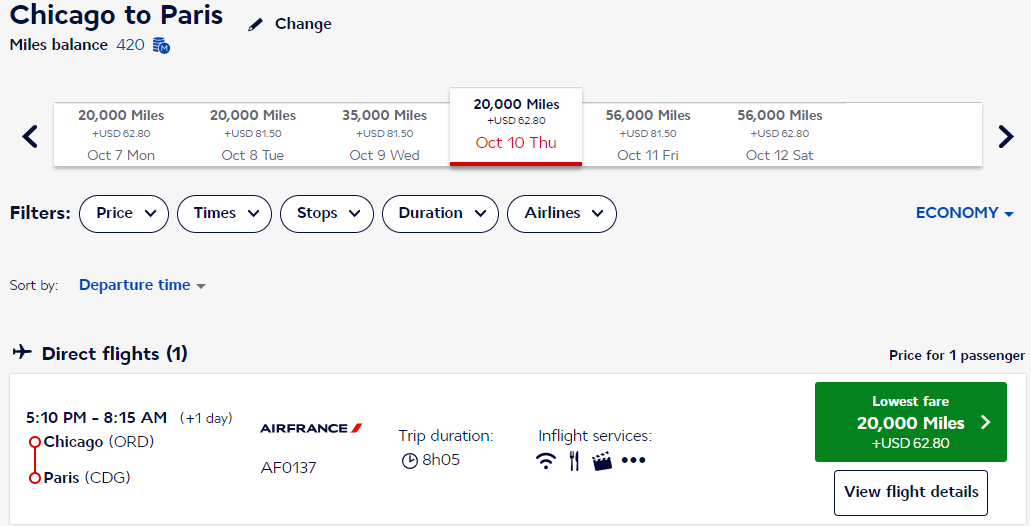This screenshot has width=1031, height=526.
Task: Switch to Oct 11 Fri fares
Action: pos(648,135)
